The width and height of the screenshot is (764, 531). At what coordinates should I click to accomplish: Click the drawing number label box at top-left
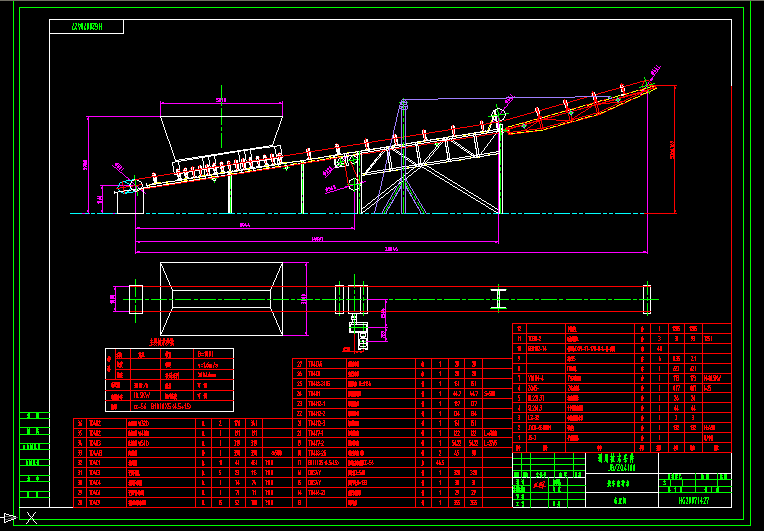coord(87,27)
